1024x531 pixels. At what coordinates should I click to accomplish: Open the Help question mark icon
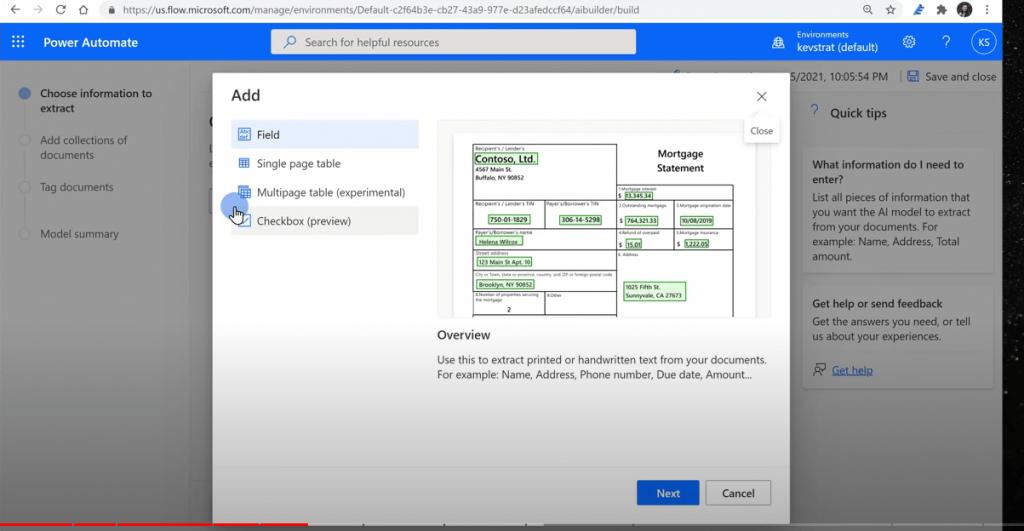(946, 42)
